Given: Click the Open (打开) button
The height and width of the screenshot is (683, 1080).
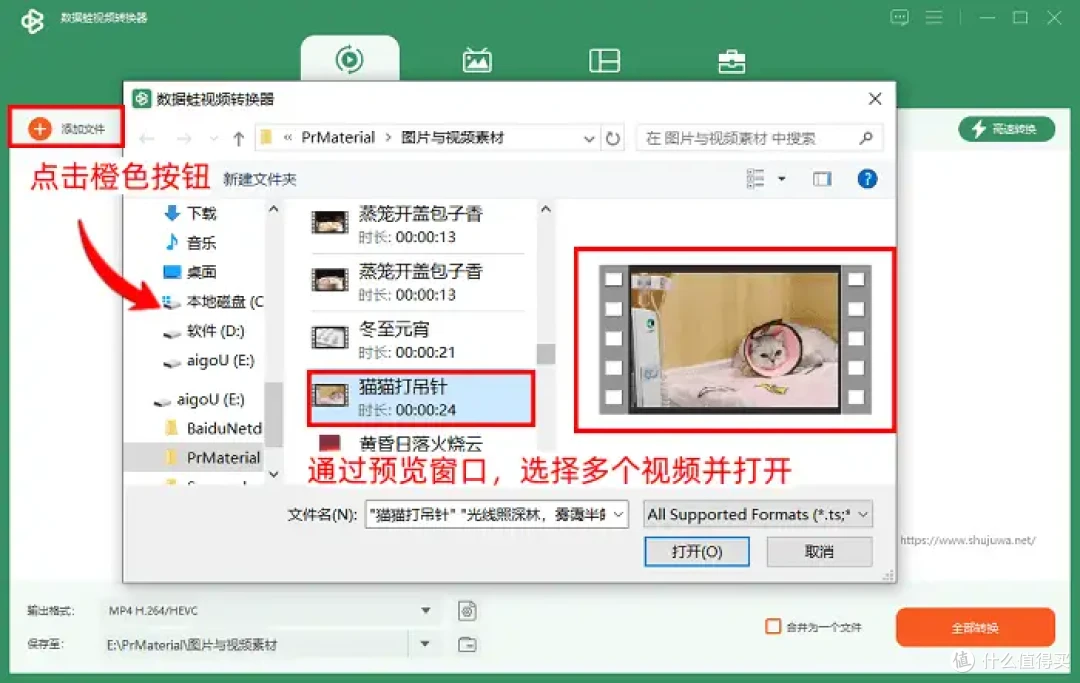Looking at the screenshot, I should point(696,551).
